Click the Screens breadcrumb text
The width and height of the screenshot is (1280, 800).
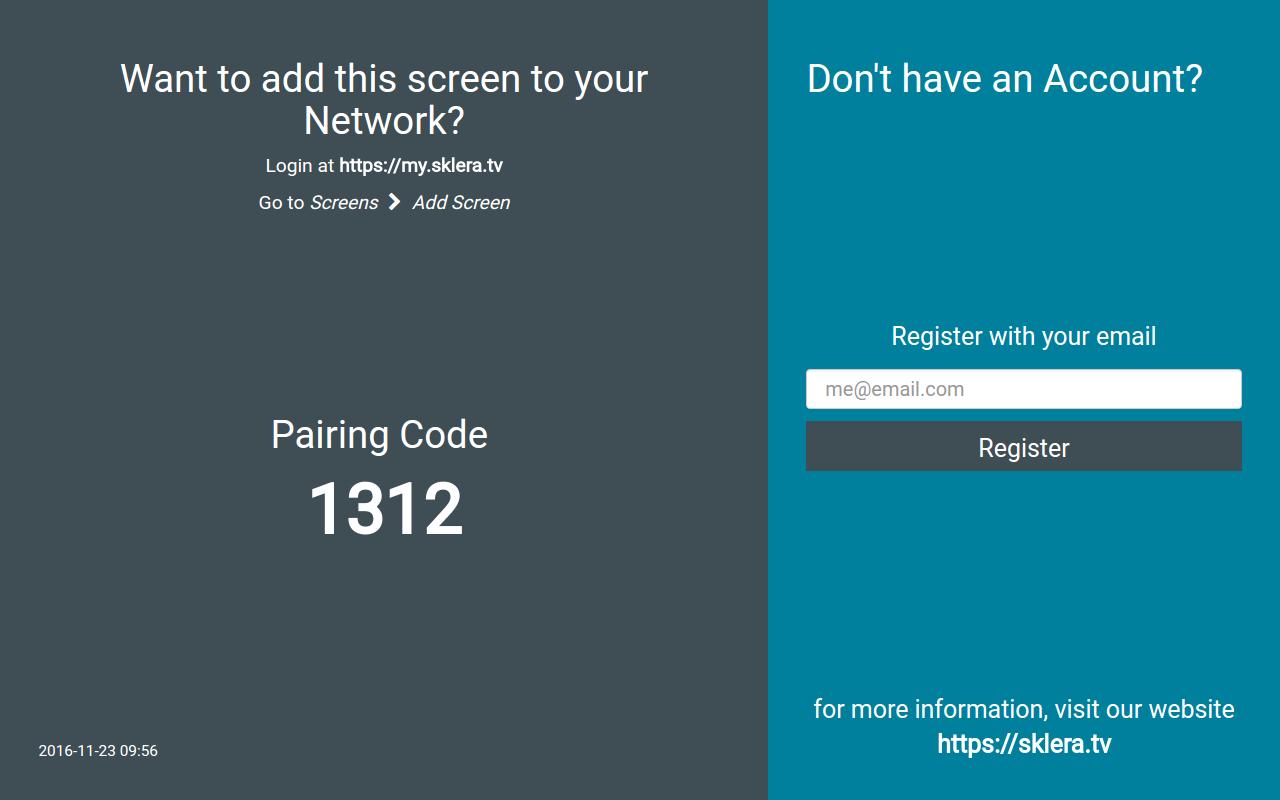click(x=344, y=202)
